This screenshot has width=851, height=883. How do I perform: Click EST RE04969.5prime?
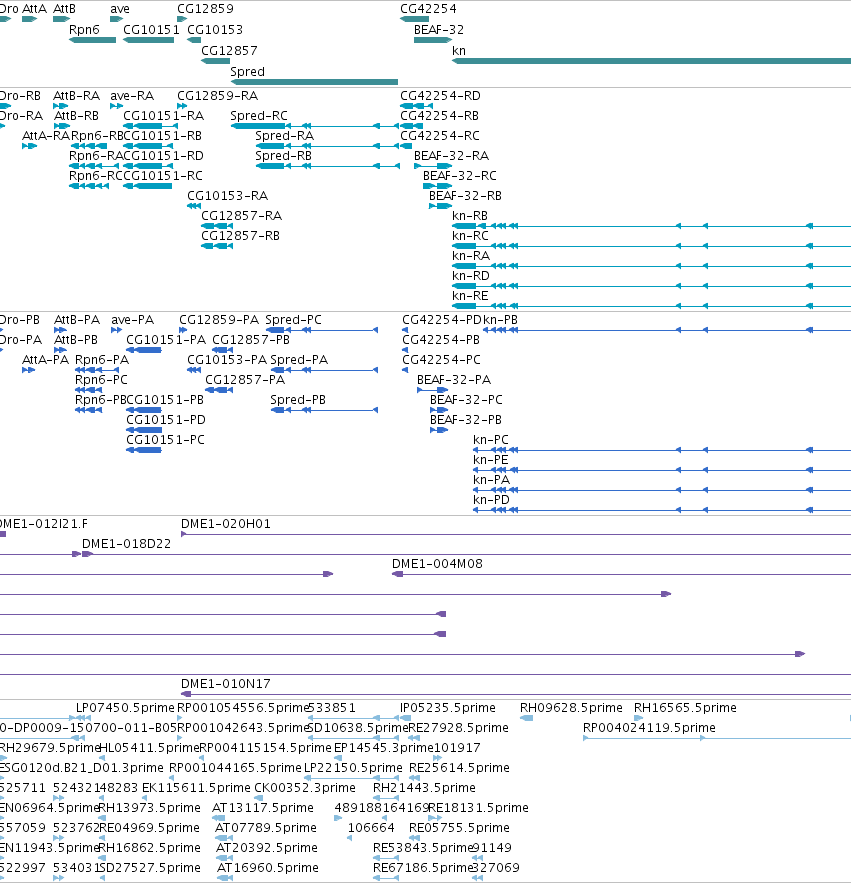tap(149, 828)
